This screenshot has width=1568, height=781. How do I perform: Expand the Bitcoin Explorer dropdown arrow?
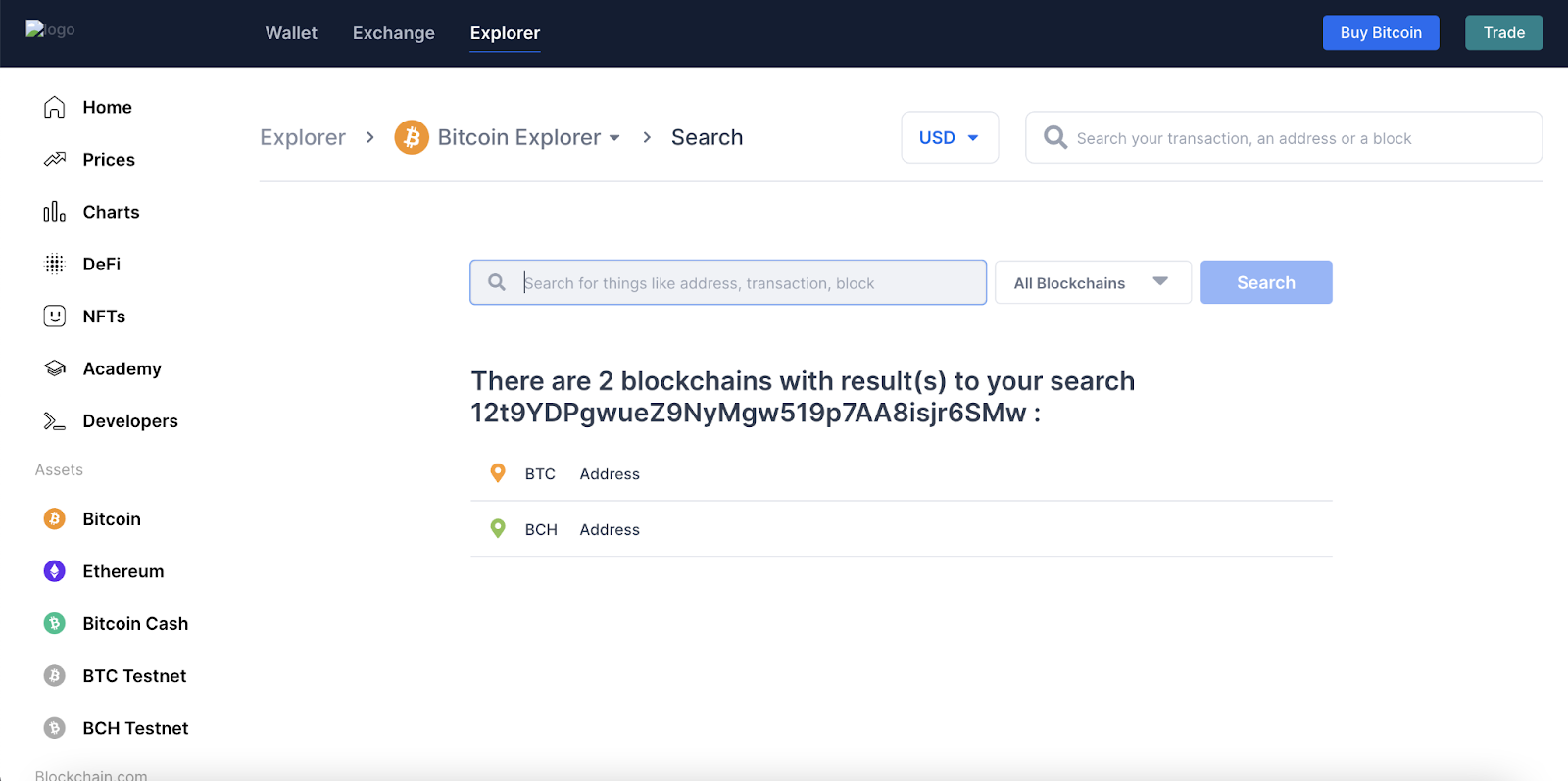614,138
